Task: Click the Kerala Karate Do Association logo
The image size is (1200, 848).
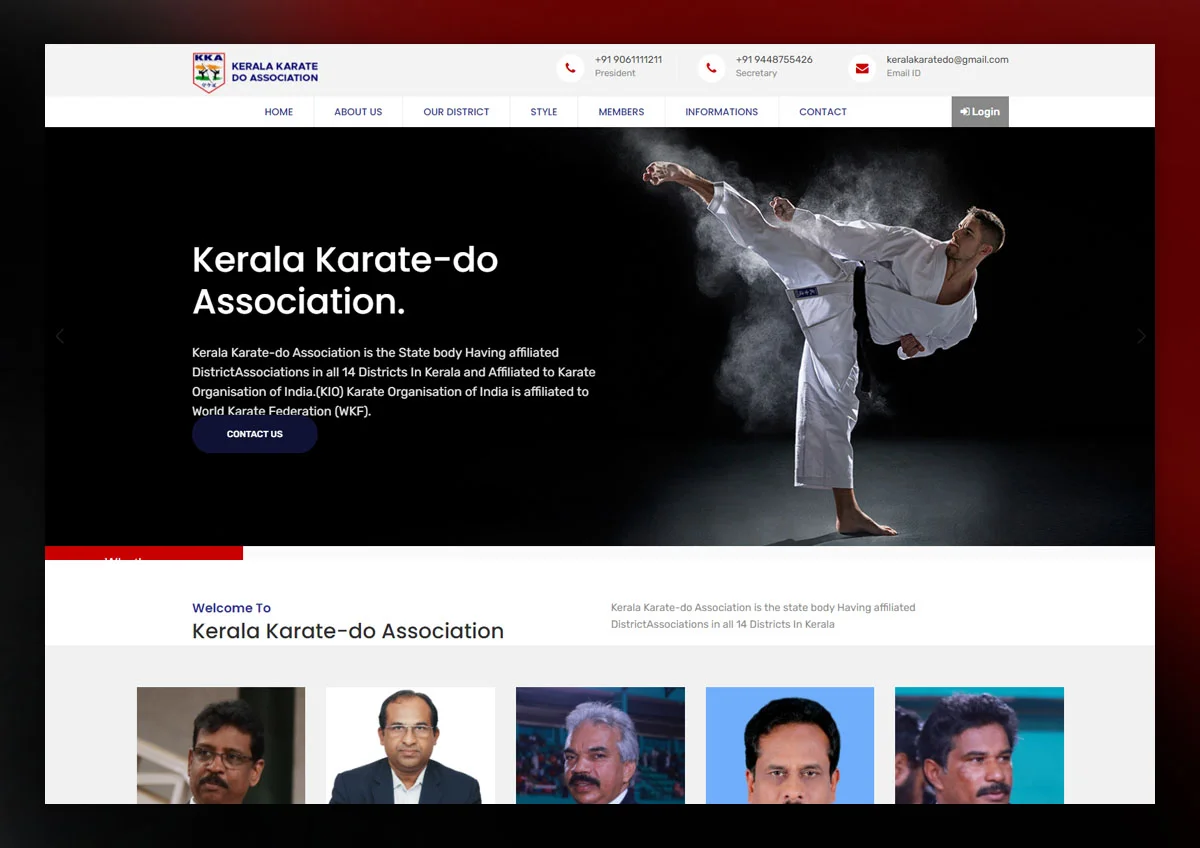Action: (x=255, y=72)
